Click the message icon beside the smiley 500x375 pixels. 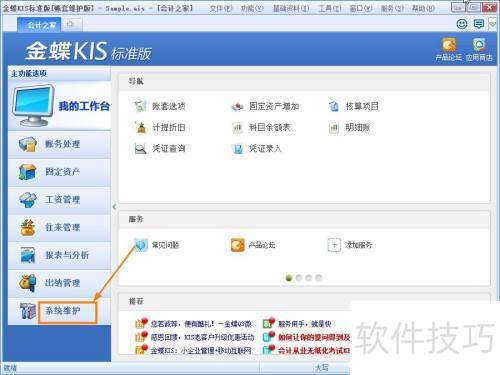pyautogui.click(x=479, y=24)
